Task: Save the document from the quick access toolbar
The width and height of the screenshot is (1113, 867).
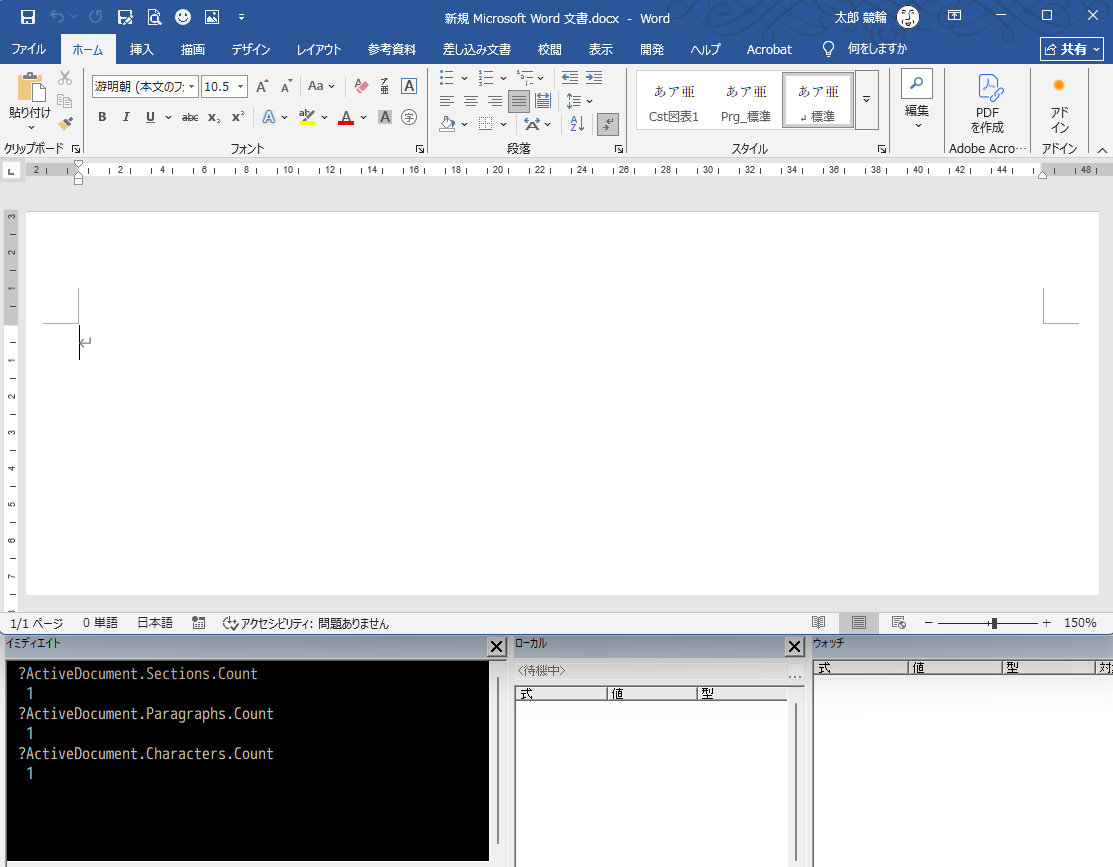Action: [28, 17]
